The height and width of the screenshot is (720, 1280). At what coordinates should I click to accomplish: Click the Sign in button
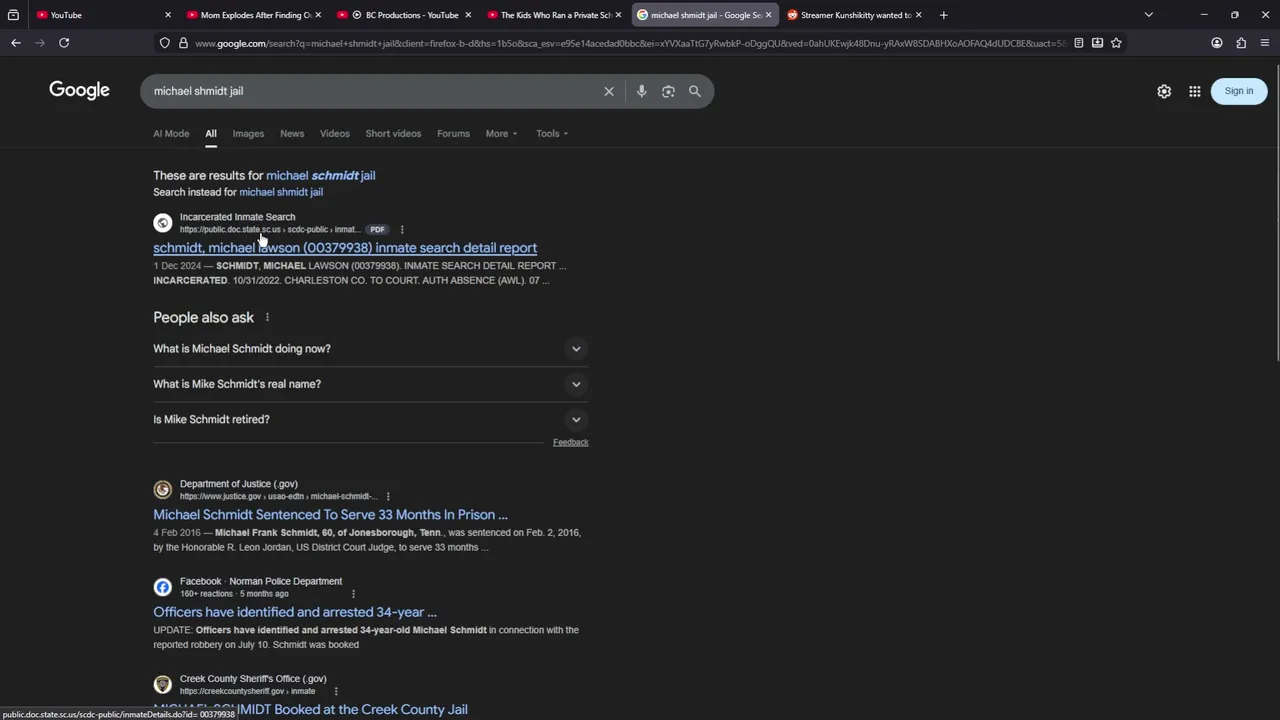tap(1239, 91)
